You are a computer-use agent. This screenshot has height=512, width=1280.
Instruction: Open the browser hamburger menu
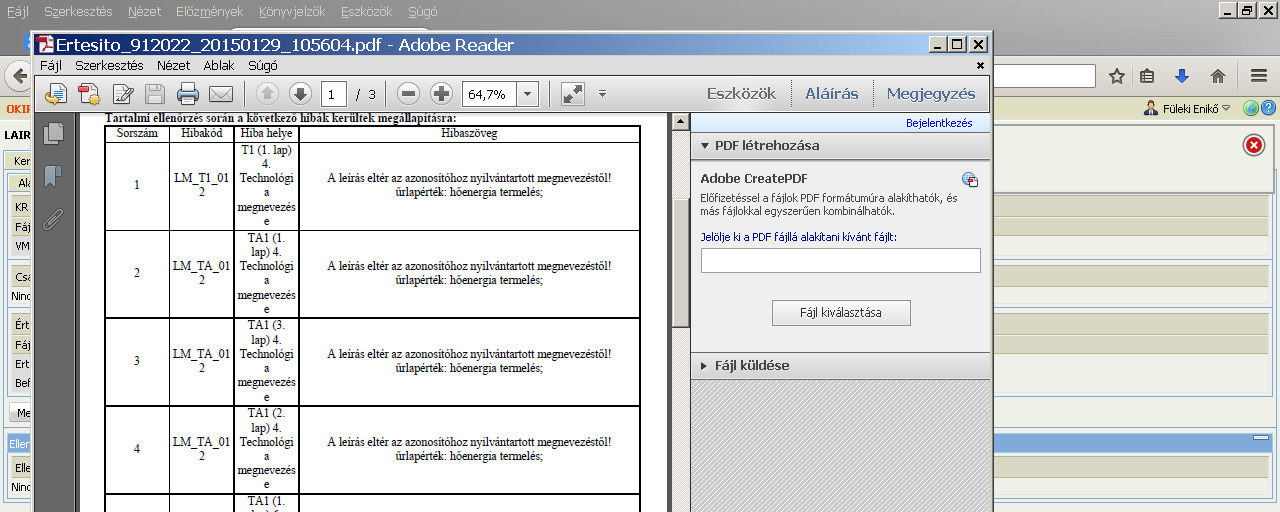pyautogui.click(x=1260, y=76)
